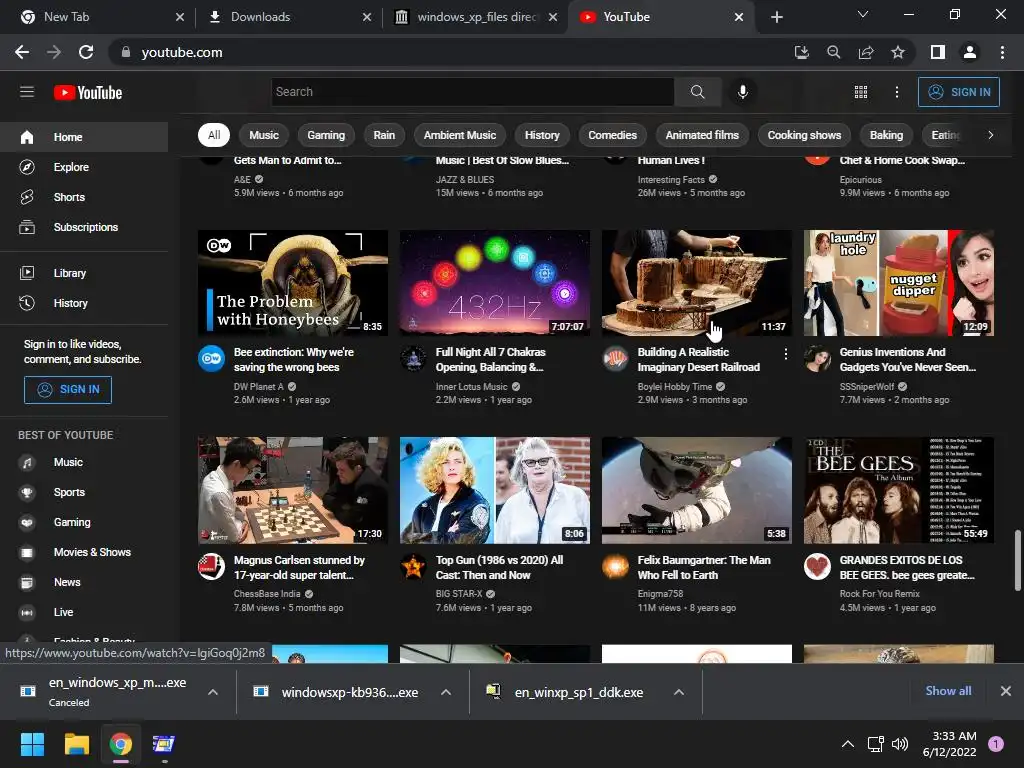
Task: Click the YouTube search input field
Action: [x=473, y=92]
